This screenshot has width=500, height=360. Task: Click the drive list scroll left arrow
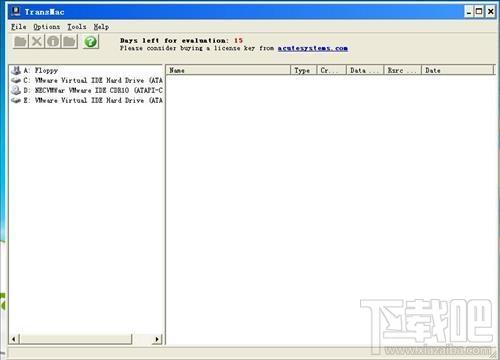point(14,339)
